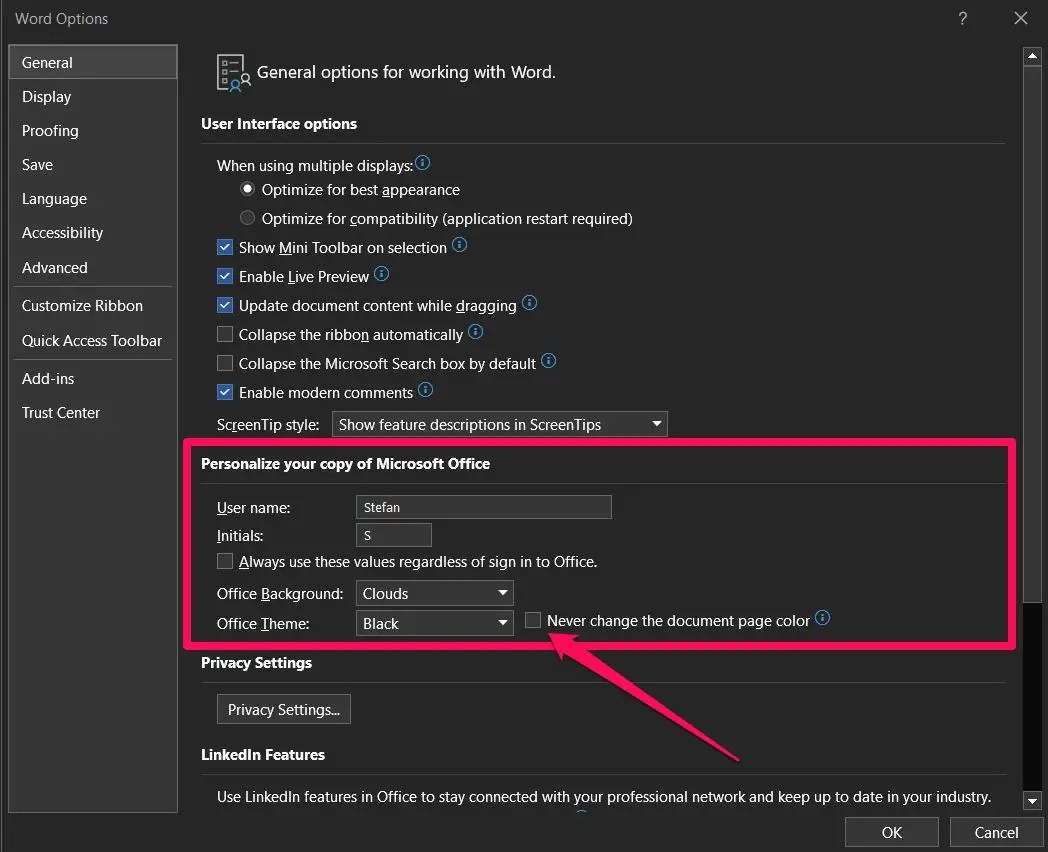Check Collapse the Microsoft Search box by default
This screenshot has height=852, width=1048.
click(x=225, y=363)
